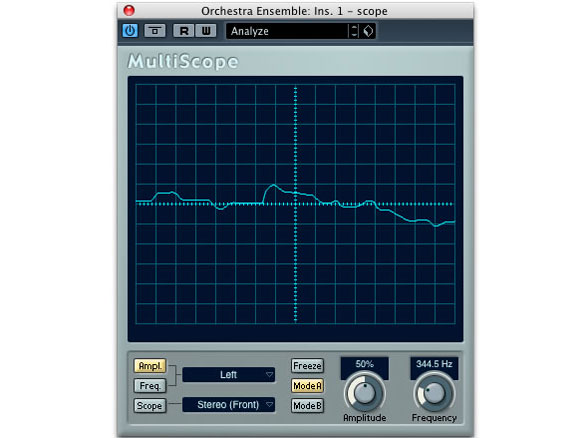This screenshot has height=438, width=584.
Task: Open the Left channel dropdown
Action: [229, 374]
